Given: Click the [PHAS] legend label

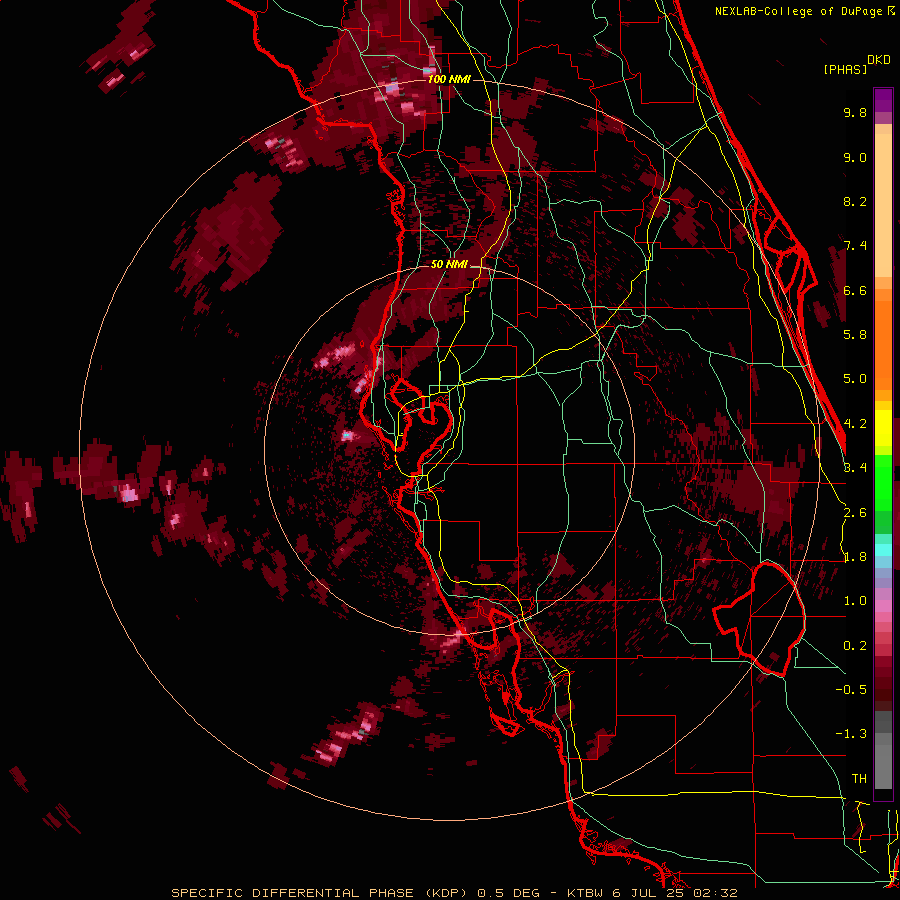Looking at the screenshot, I should tap(845, 69).
